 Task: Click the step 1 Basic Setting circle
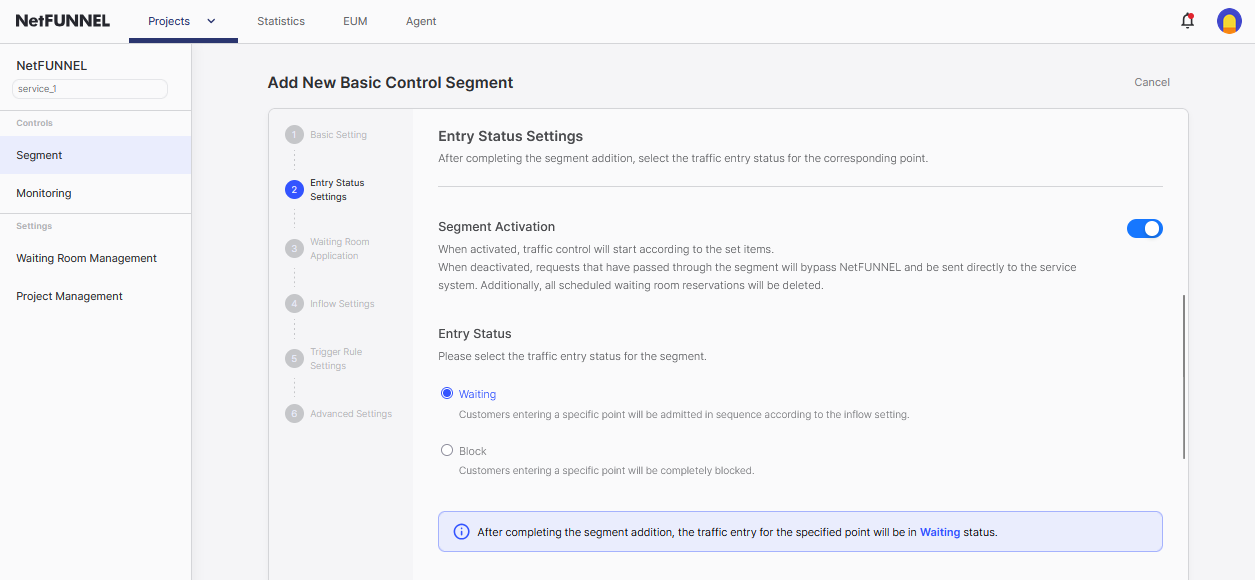coord(294,134)
